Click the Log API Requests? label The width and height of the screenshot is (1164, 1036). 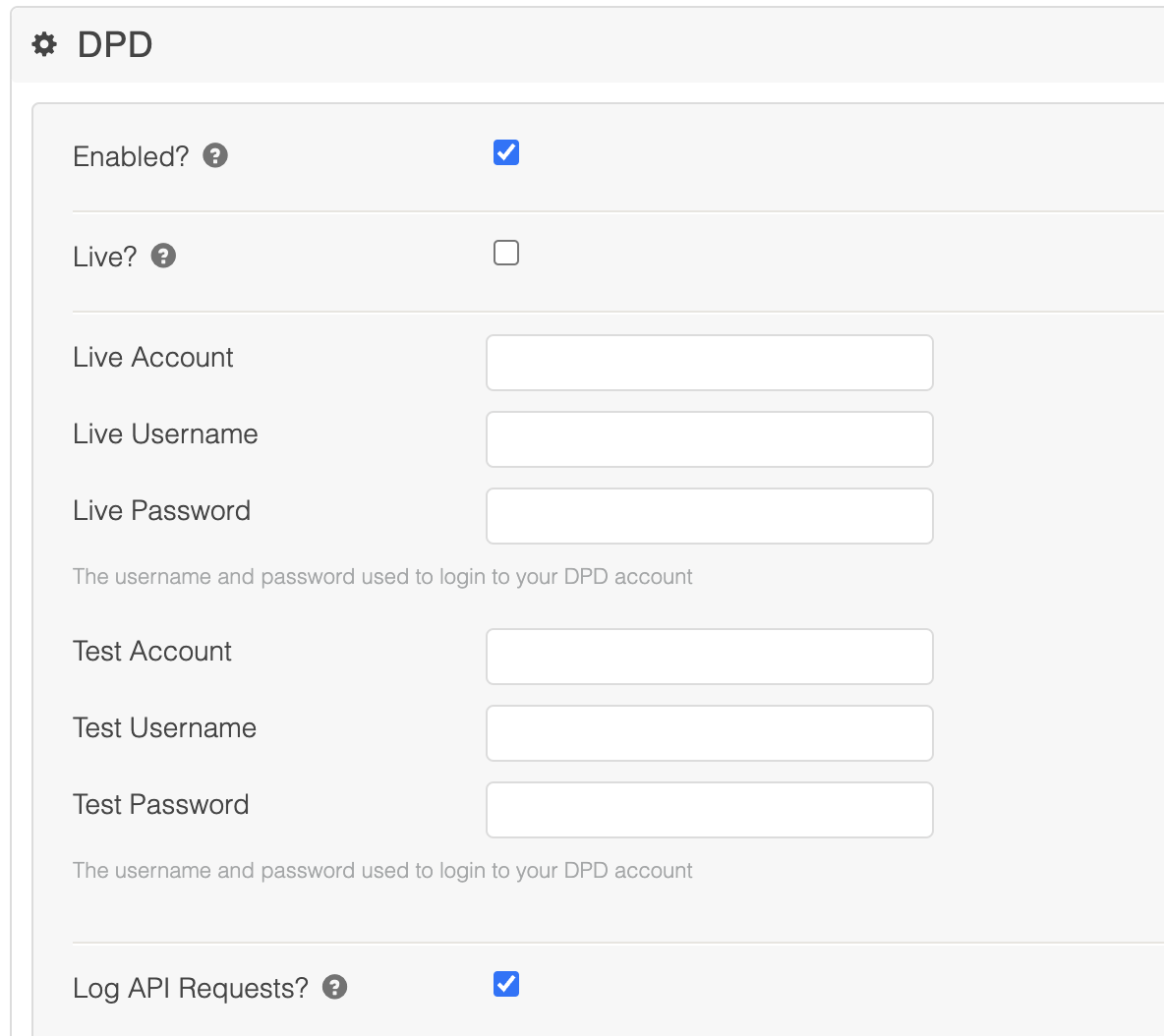[191, 989]
